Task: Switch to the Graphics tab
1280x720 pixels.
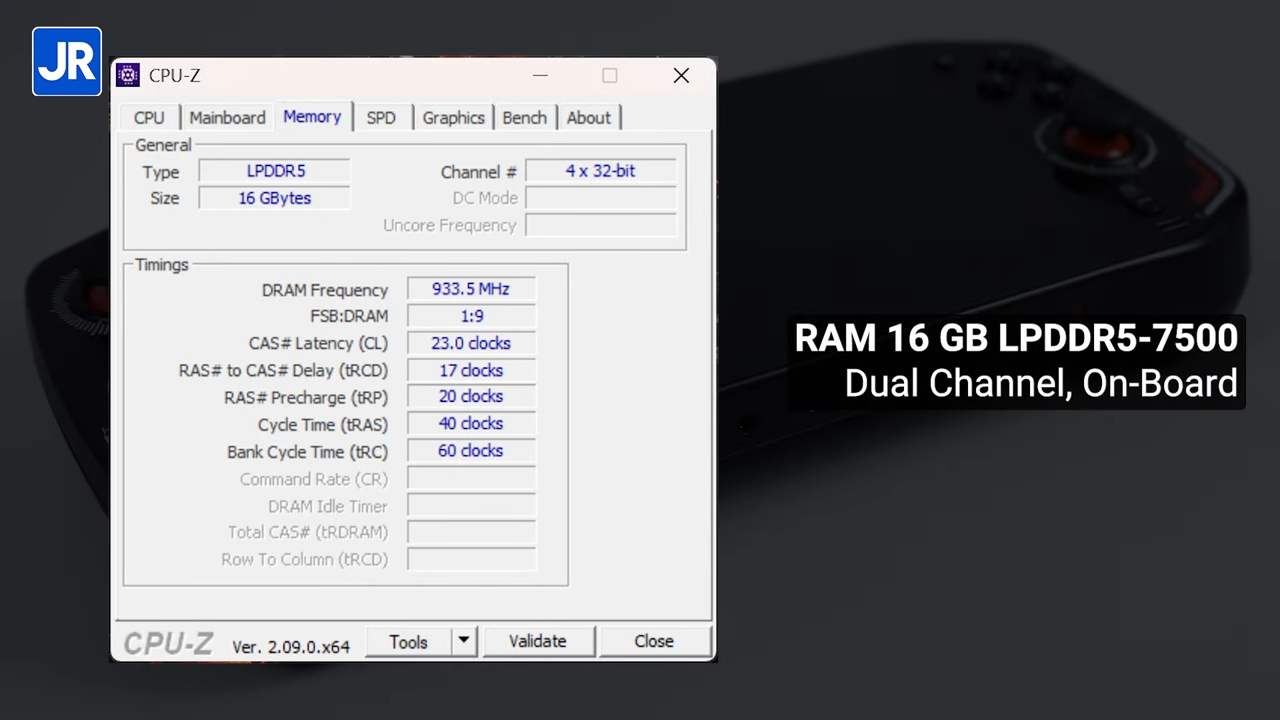Action: [453, 117]
